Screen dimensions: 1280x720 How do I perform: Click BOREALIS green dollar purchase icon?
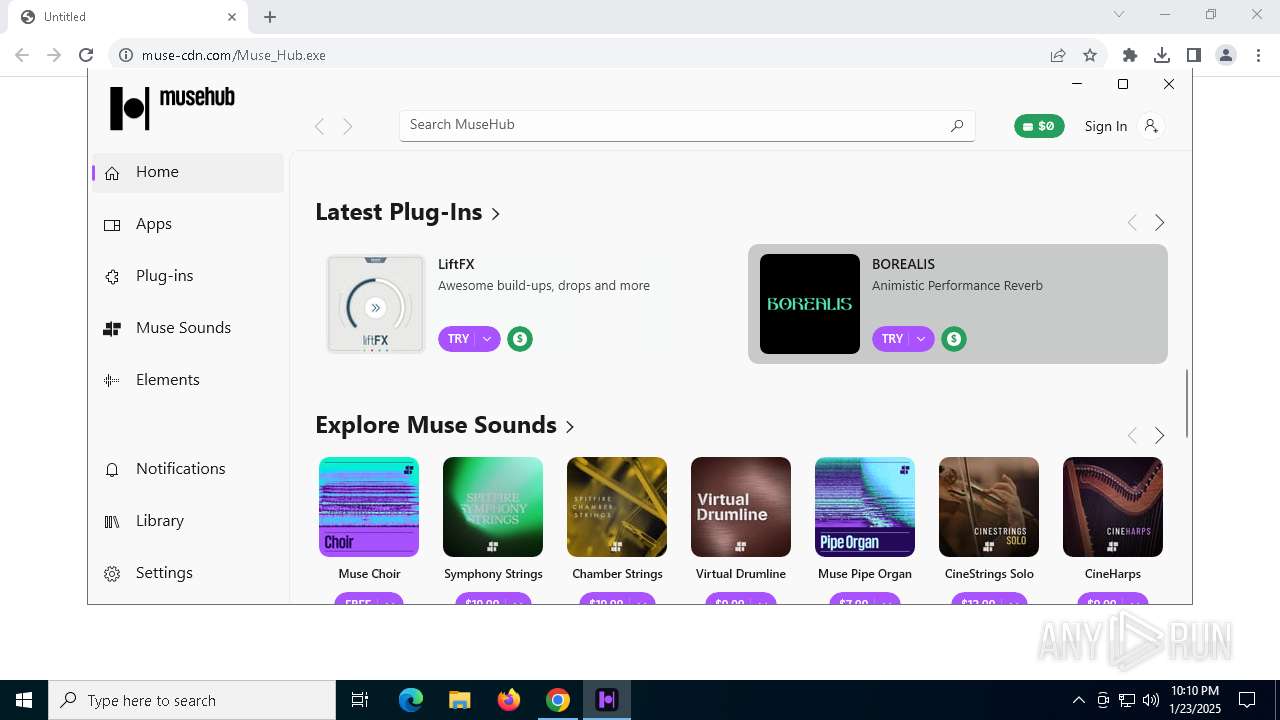[954, 339]
